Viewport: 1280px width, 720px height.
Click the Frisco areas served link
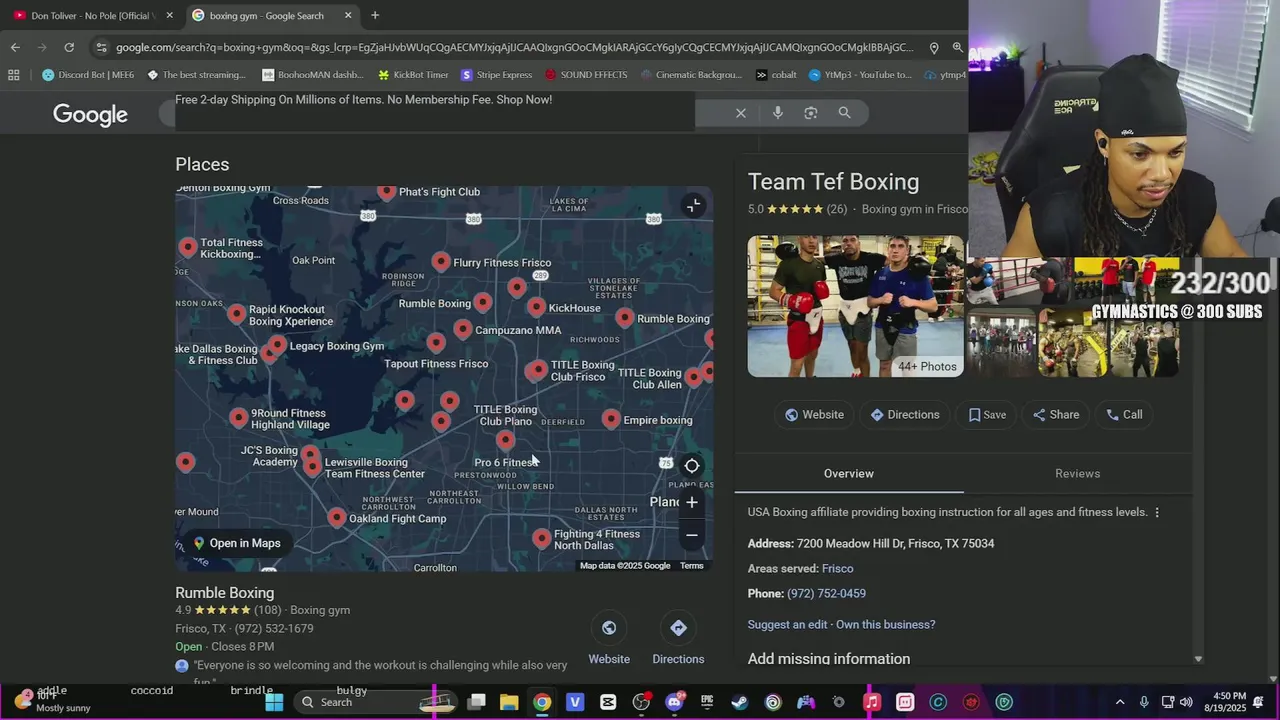[x=837, y=569]
